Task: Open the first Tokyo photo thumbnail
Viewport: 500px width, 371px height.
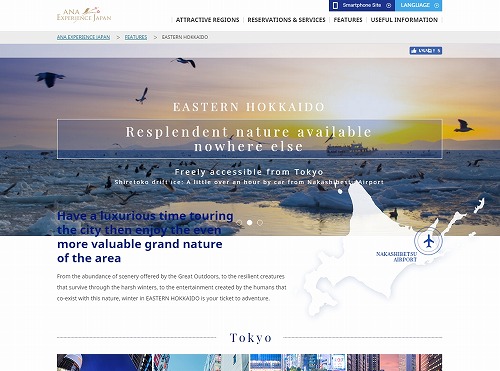Action: (104, 363)
